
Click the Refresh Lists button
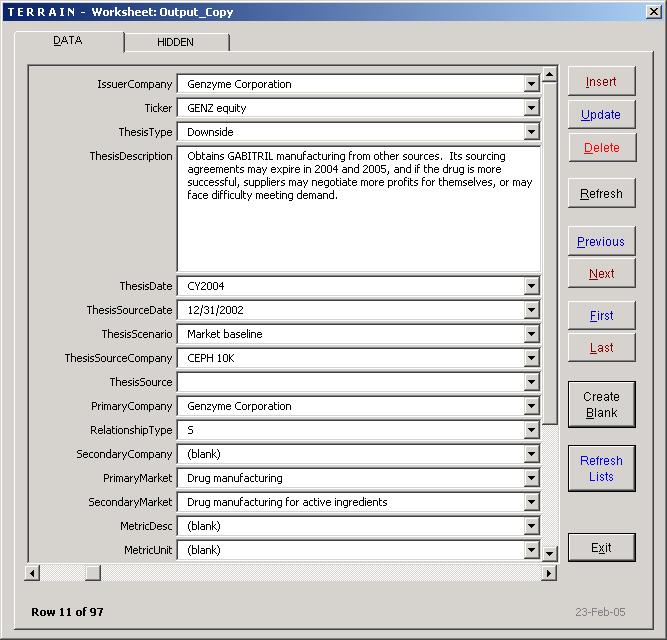[x=601, y=468]
